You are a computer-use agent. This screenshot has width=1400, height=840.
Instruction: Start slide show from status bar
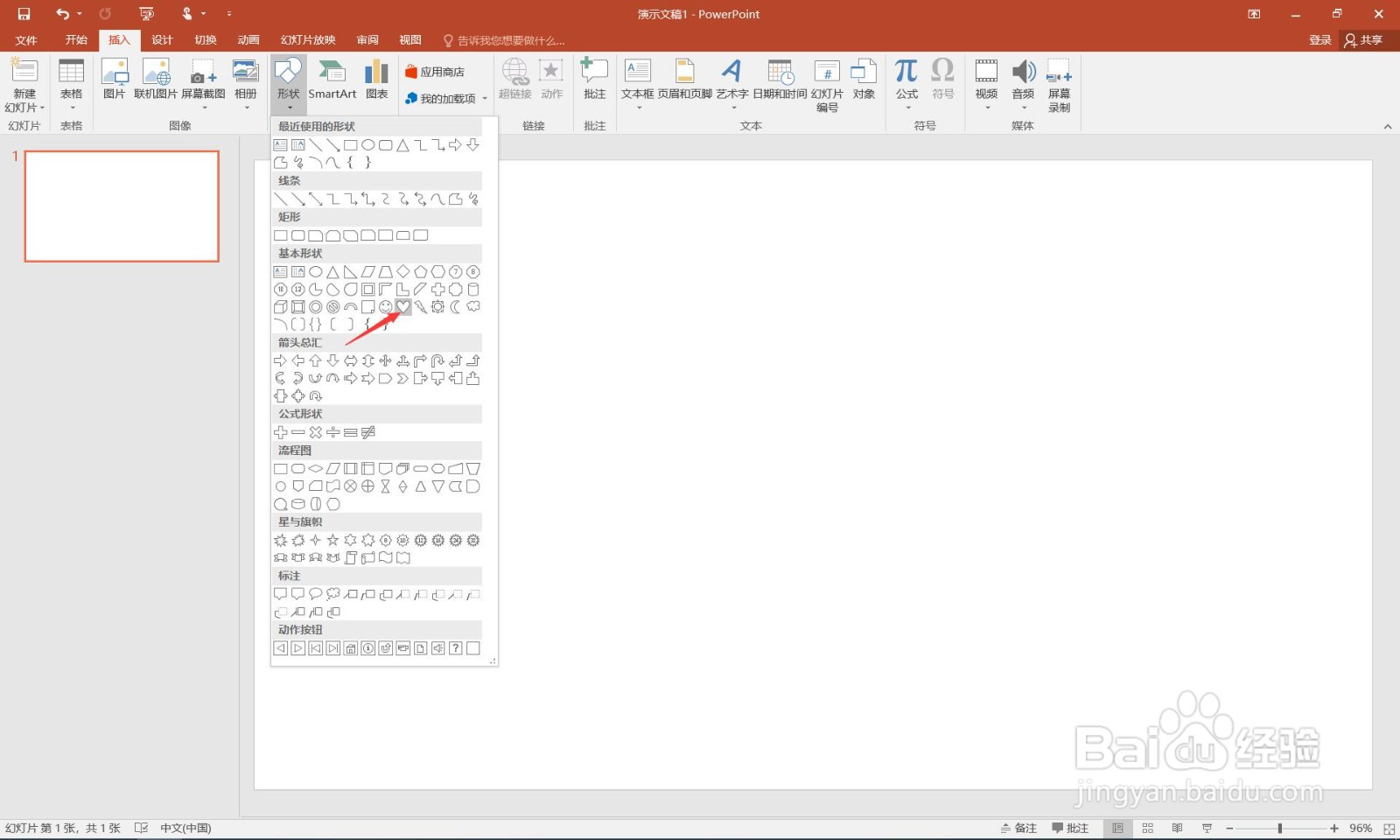(x=1207, y=828)
